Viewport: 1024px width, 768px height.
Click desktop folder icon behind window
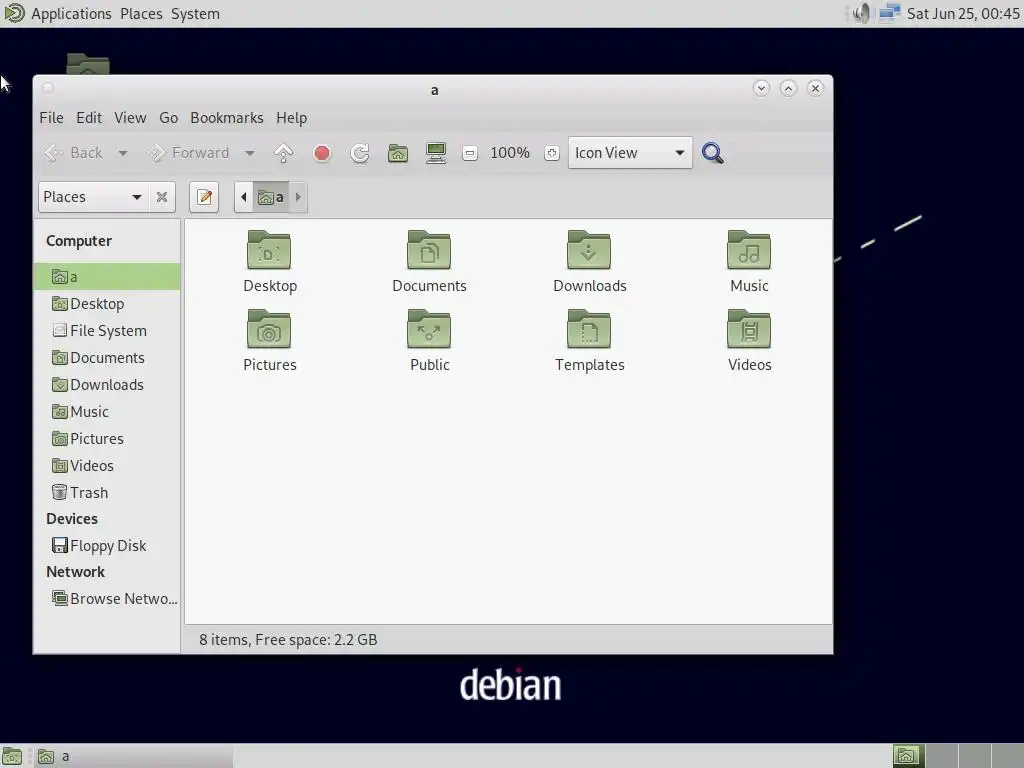[x=88, y=63]
